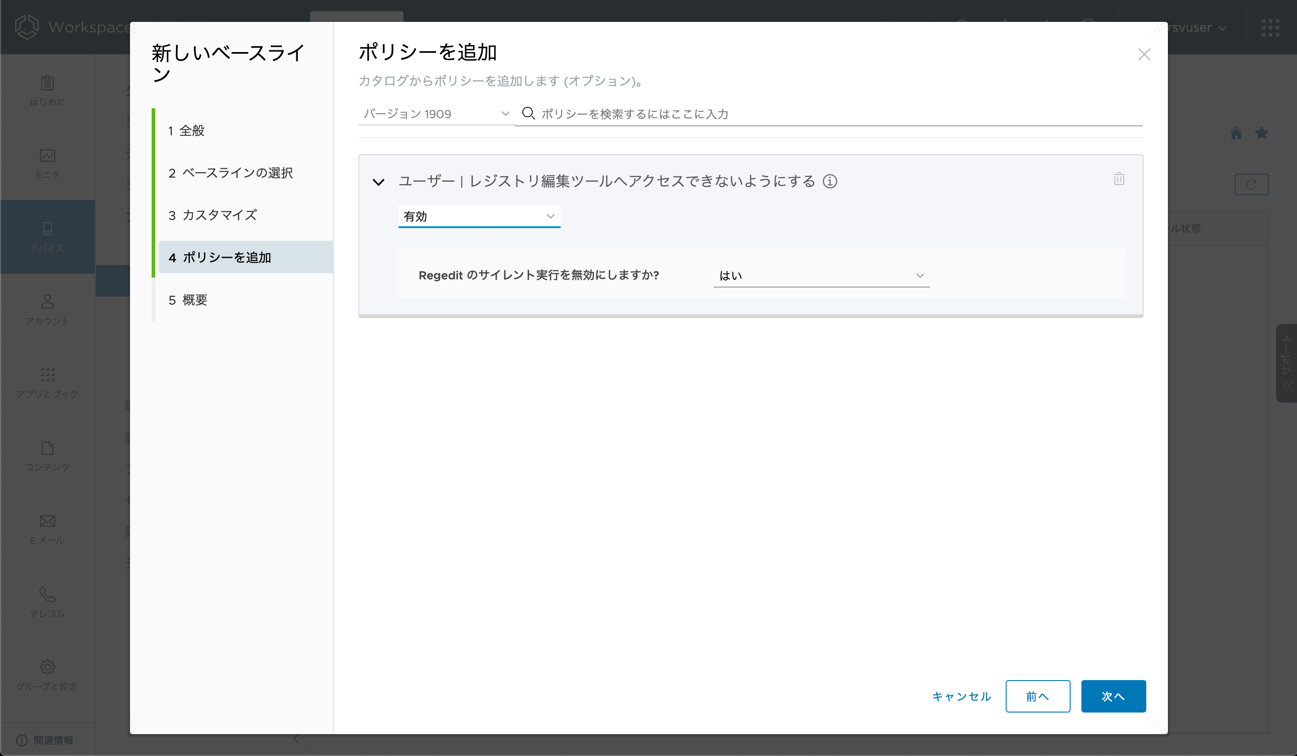The width and height of the screenshot is (1297, 756).
Task: Open グループと設定 in the sidebar
Action: tap(47, 675)
